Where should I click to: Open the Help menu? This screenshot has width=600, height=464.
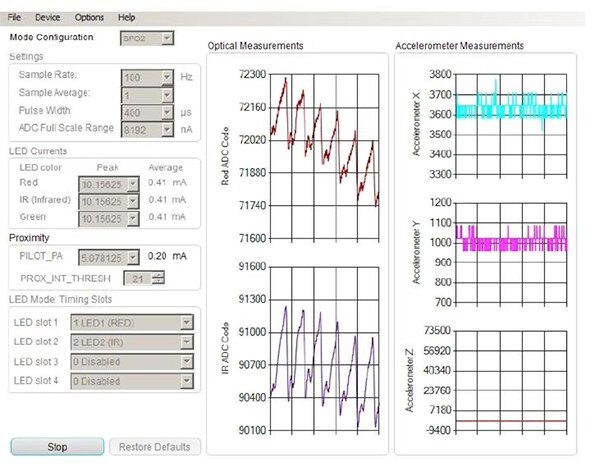126,18
